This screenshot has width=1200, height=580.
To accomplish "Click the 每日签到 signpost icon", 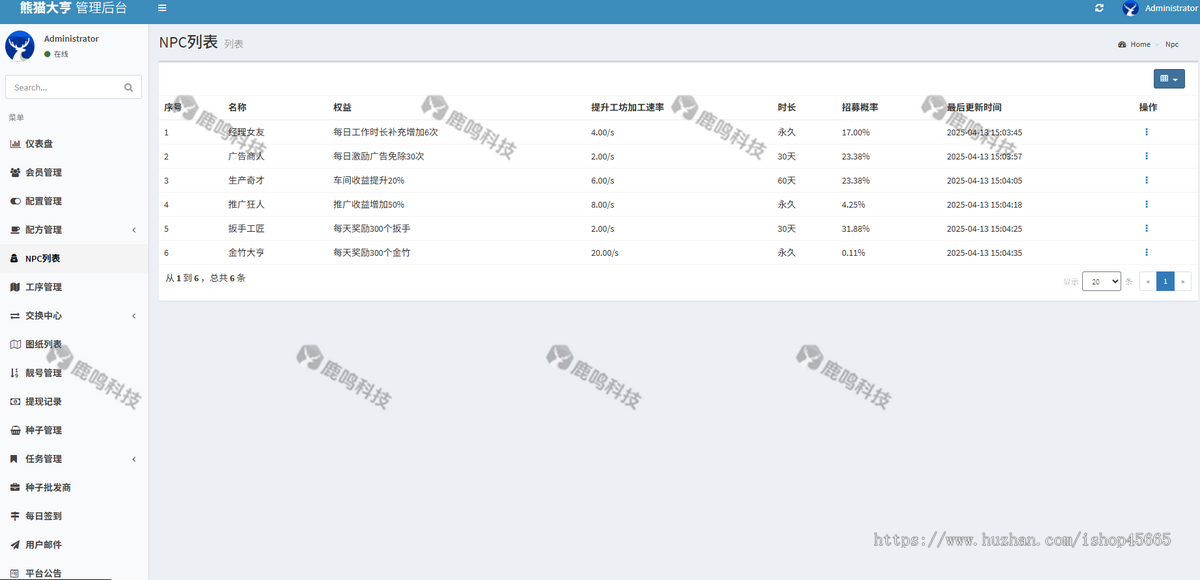I will click(x=15, y=516).
